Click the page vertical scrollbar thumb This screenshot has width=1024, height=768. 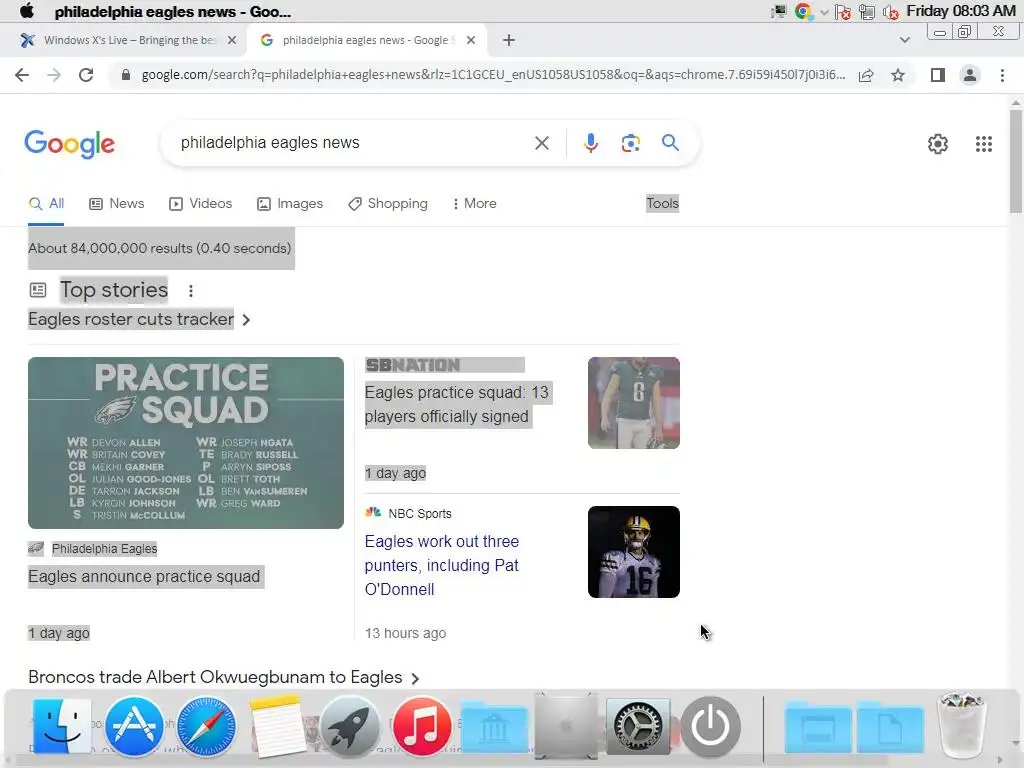(x=1016, y=161)
